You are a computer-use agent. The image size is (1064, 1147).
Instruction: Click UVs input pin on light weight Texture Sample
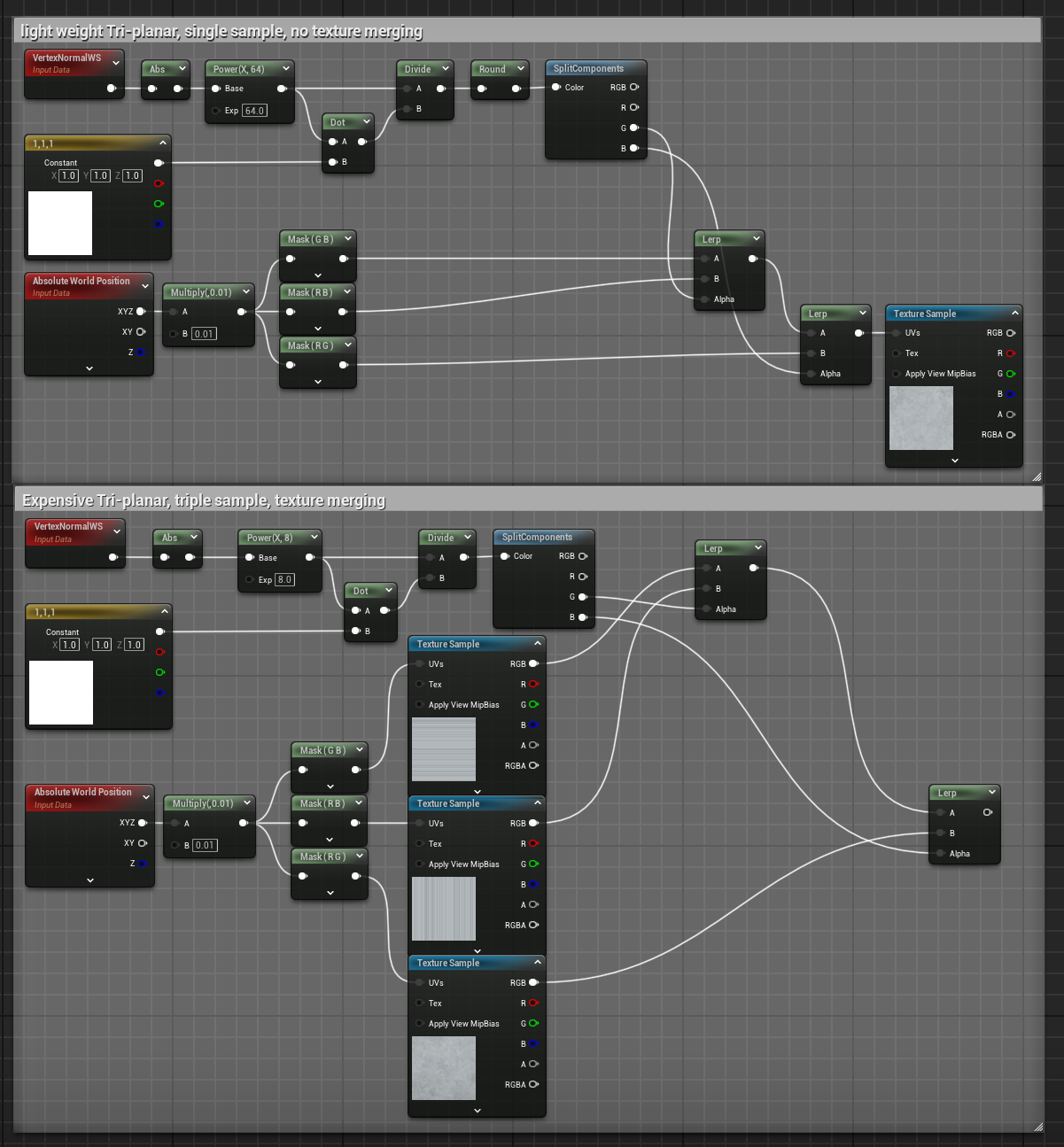tap(897, 333)
